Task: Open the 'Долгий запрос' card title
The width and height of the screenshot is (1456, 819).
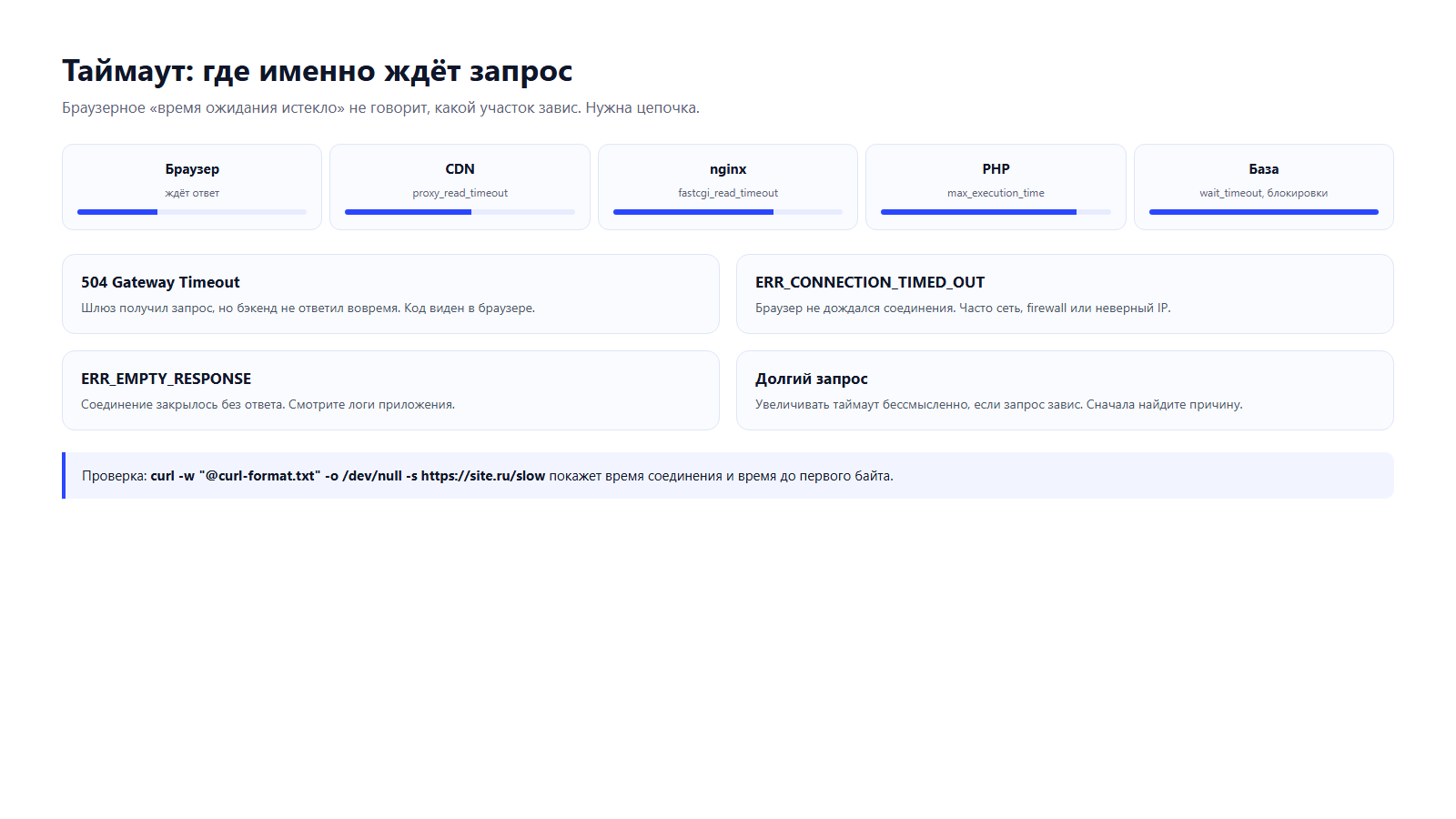Action: [812, 379]
